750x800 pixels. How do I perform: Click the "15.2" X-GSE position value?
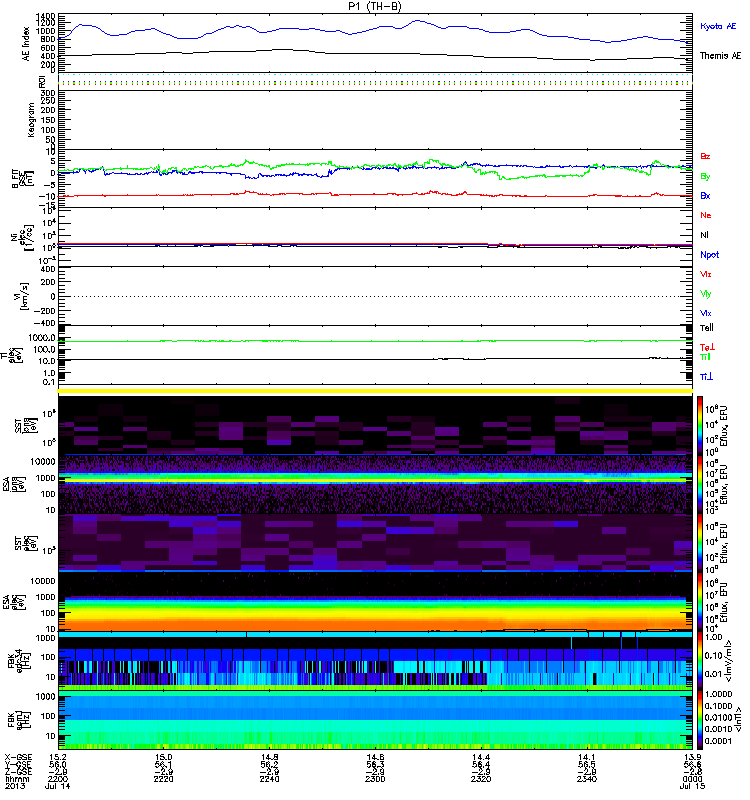tap(57, 757)
